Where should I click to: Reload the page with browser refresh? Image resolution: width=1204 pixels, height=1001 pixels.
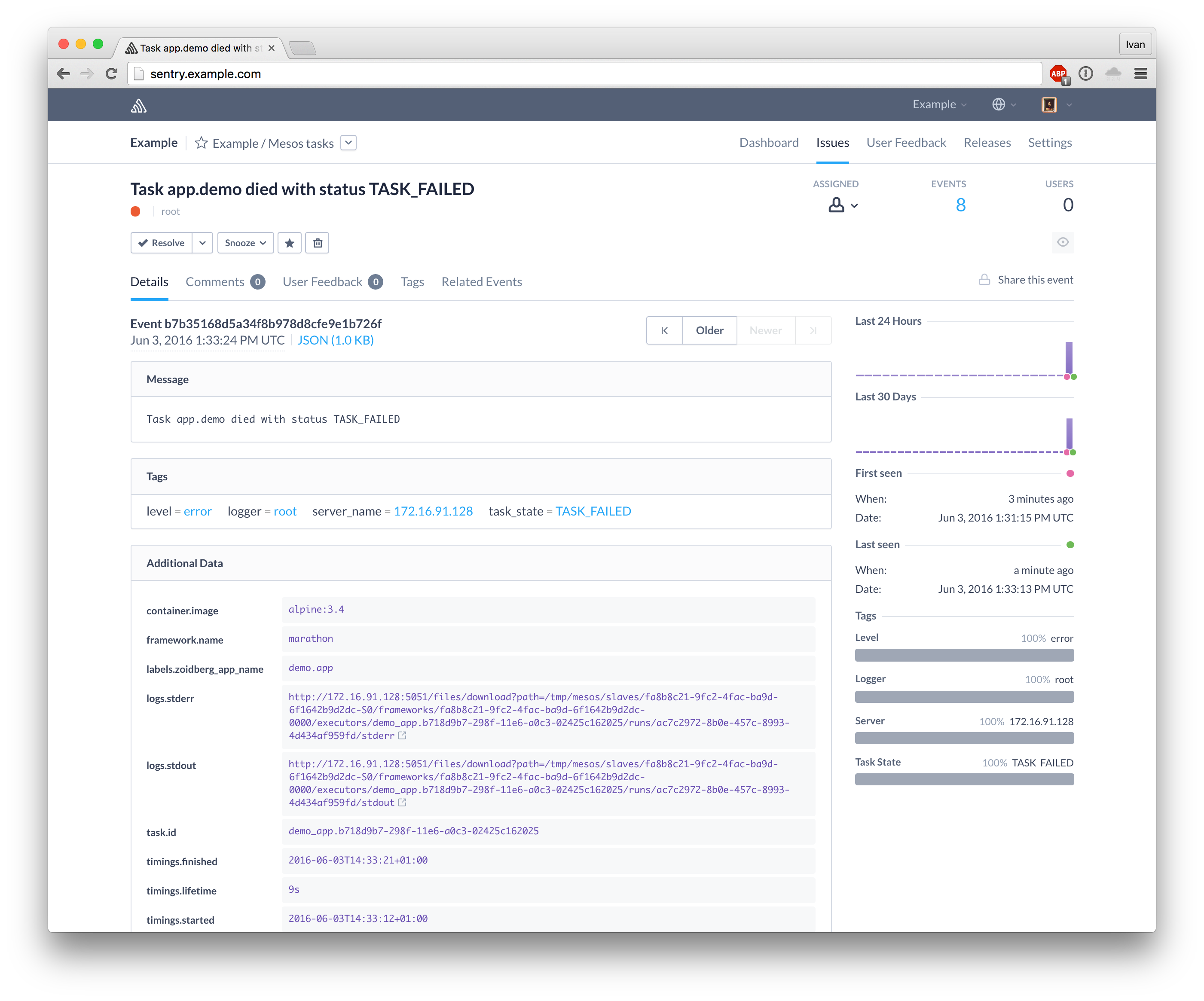click(112, 74)
